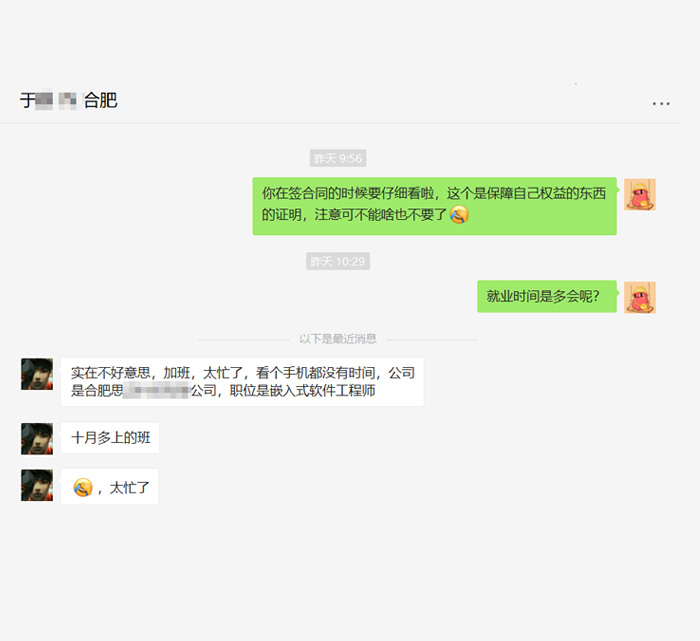Image resolution: width=700 pixels, height=641 pixels.
Task: Select the green bubble 就业时间是多会呢?
Action: point(547,296)
